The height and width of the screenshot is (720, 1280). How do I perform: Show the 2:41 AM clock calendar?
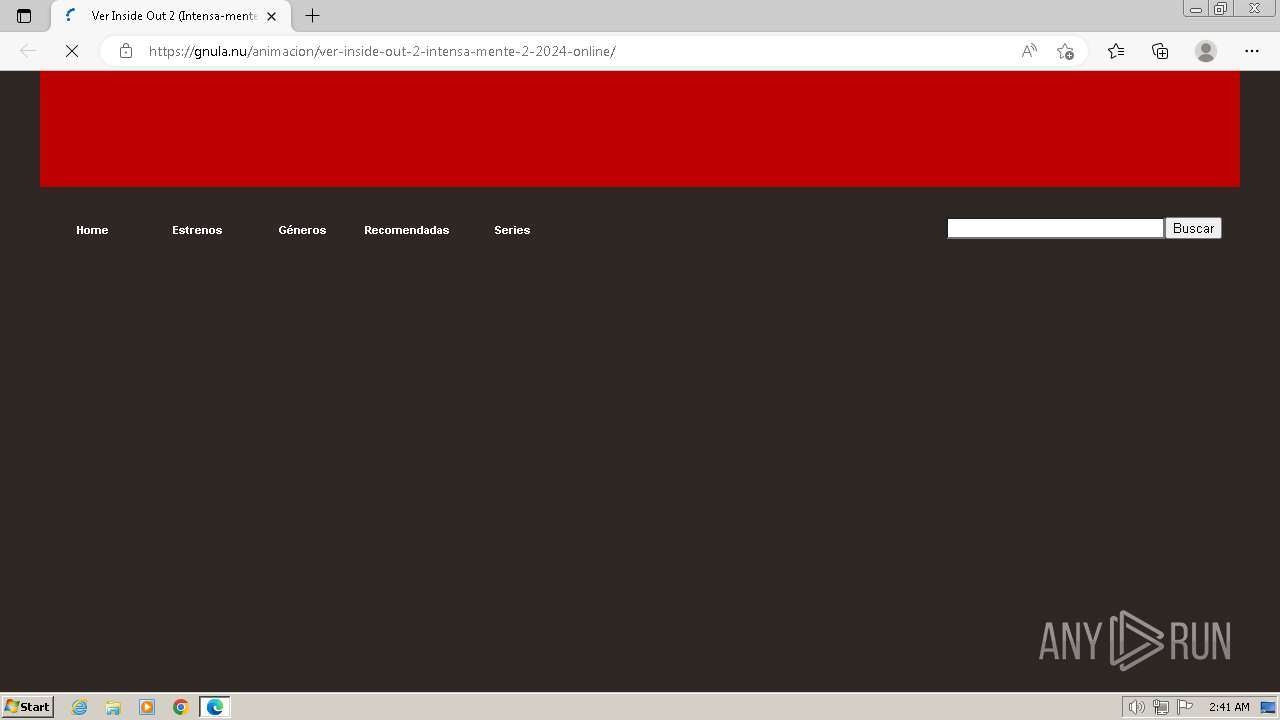pos(1229,707)
